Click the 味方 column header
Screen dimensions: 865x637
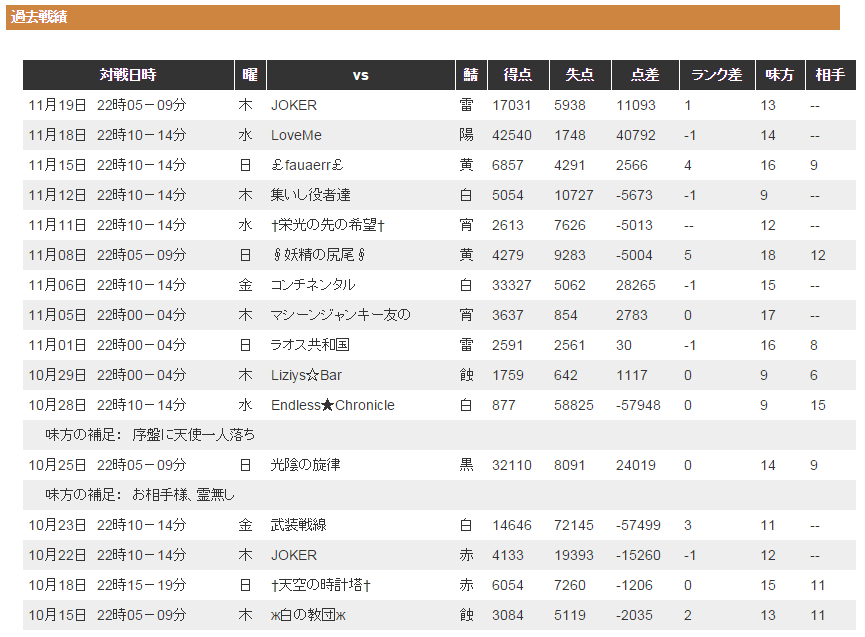pos(780,75)
